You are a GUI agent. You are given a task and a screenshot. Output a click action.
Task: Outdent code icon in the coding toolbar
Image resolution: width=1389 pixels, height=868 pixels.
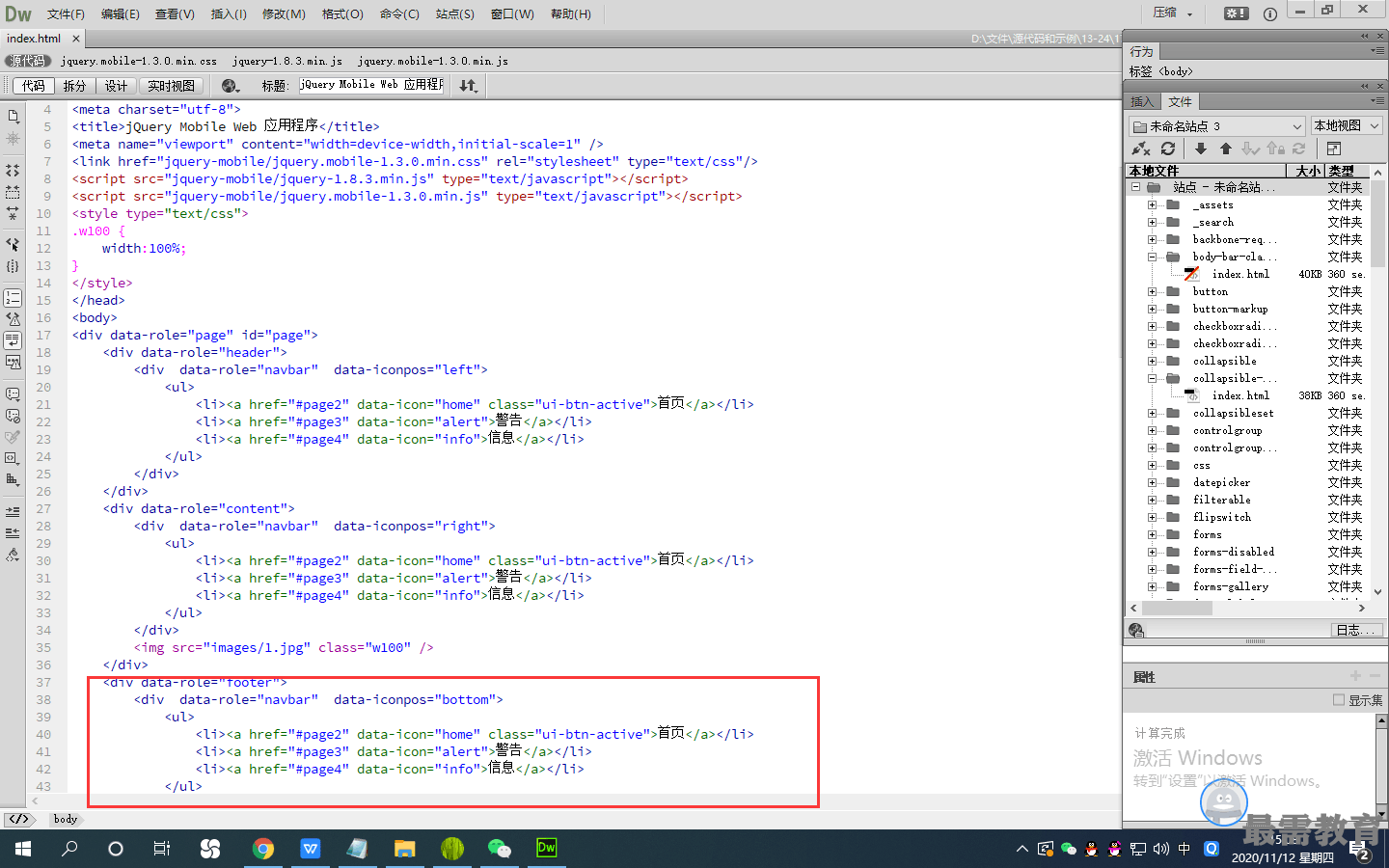[13, 532]
